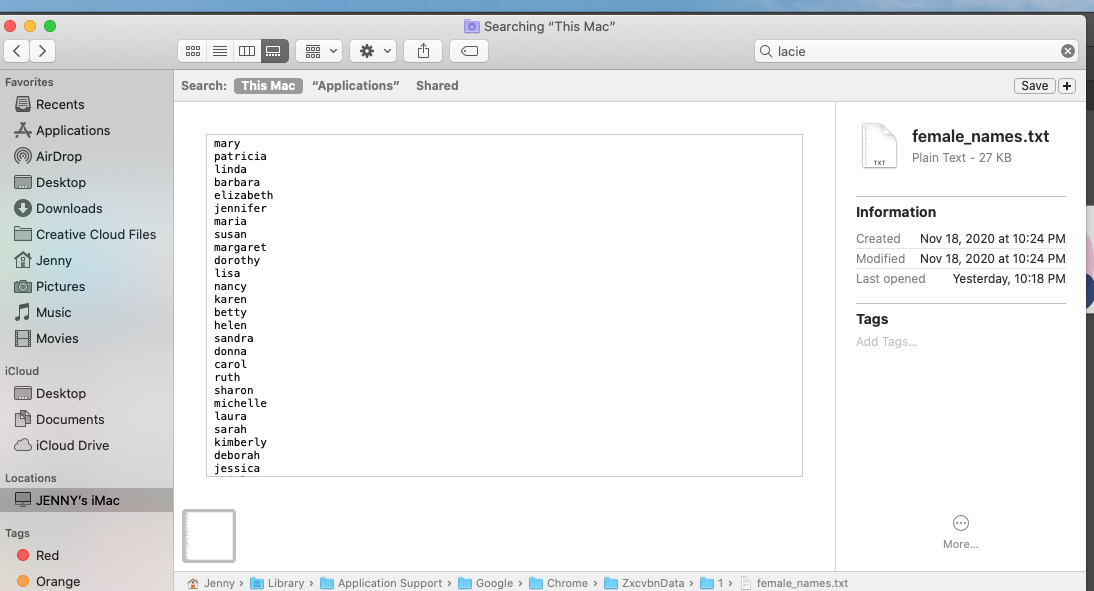Open the Share menu icon
This screenshot has height=591, width=1094.
[423, 50]
